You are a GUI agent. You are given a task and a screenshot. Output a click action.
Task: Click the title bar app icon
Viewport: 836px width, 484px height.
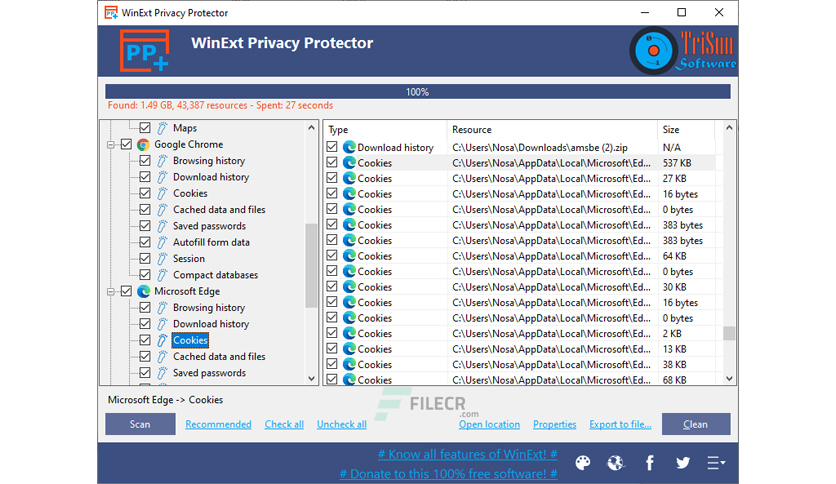(x=111, y=12)
